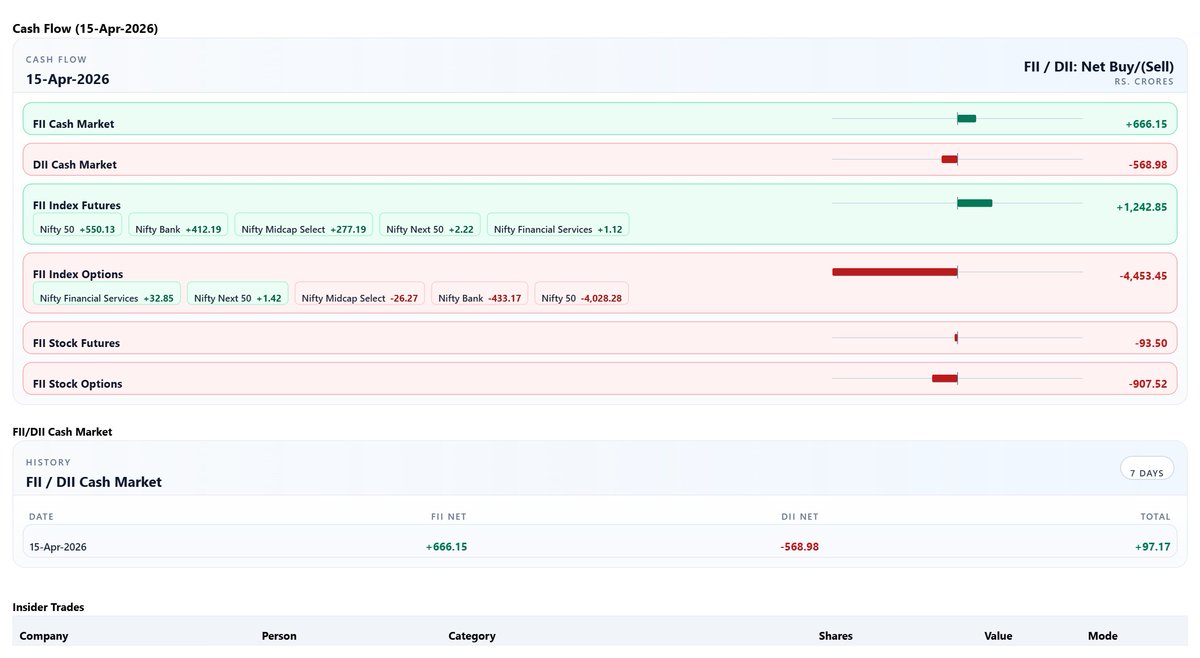This screenshot has height=658, width=1200.
Task: Click the 15-Apr-2026 cash flow card date
Action: click(x=67, y=79)
